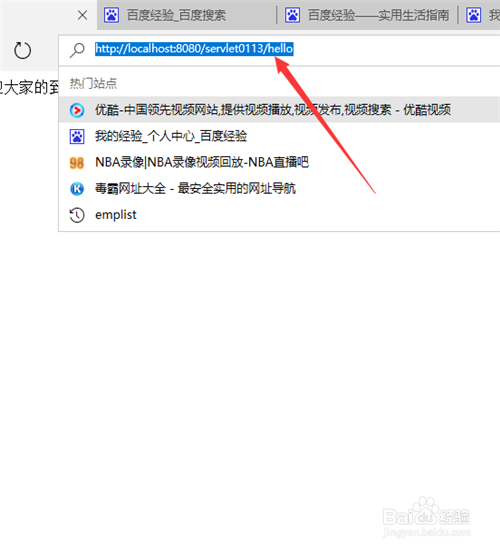Click the address bar search magnifier icon
The image size is (500, 550).
click(x=77, y=50)
